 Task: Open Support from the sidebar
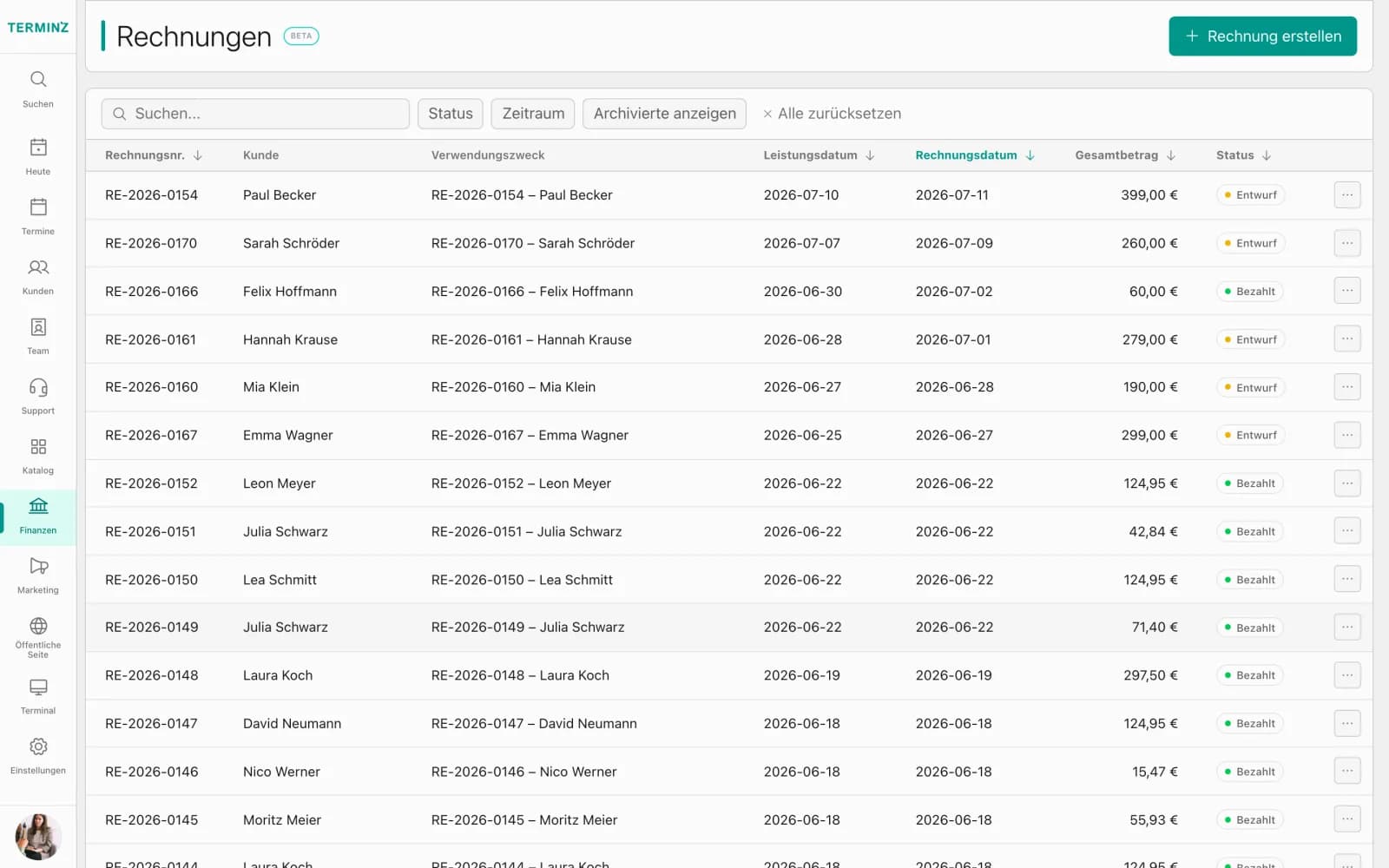[x=38, y=397]
